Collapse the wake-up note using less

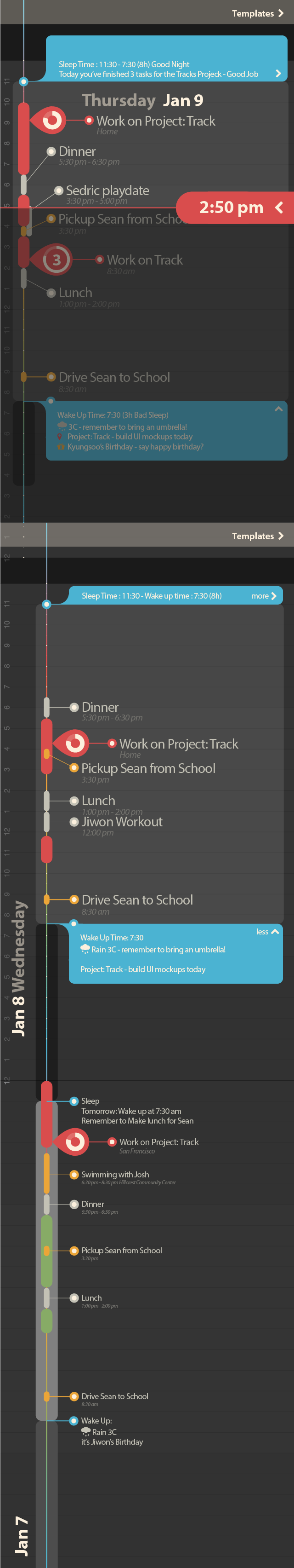267,931
